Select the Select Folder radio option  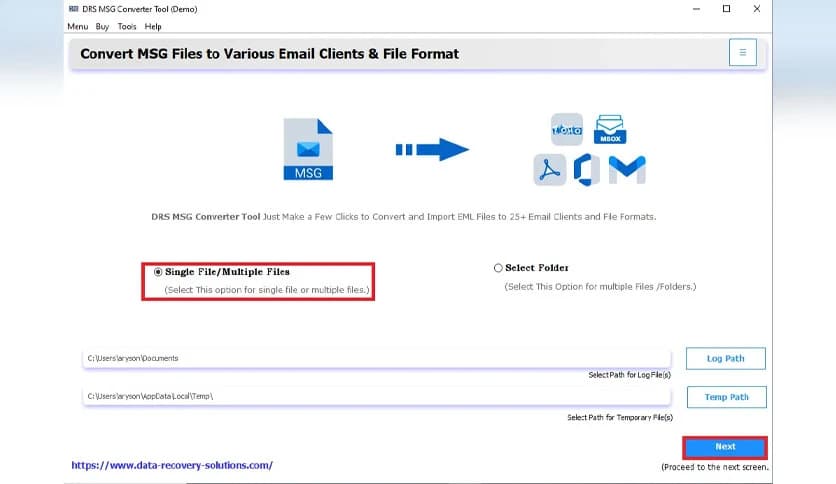(498, 268)
